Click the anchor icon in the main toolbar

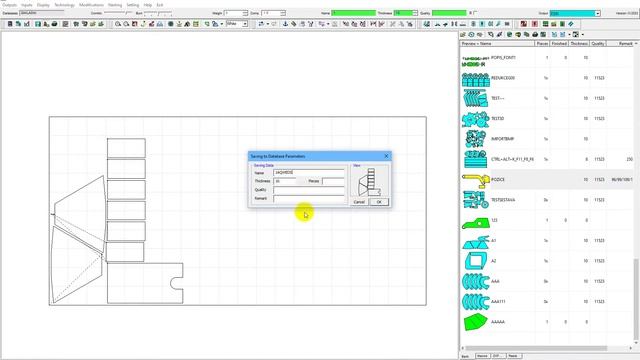[285, 24]
